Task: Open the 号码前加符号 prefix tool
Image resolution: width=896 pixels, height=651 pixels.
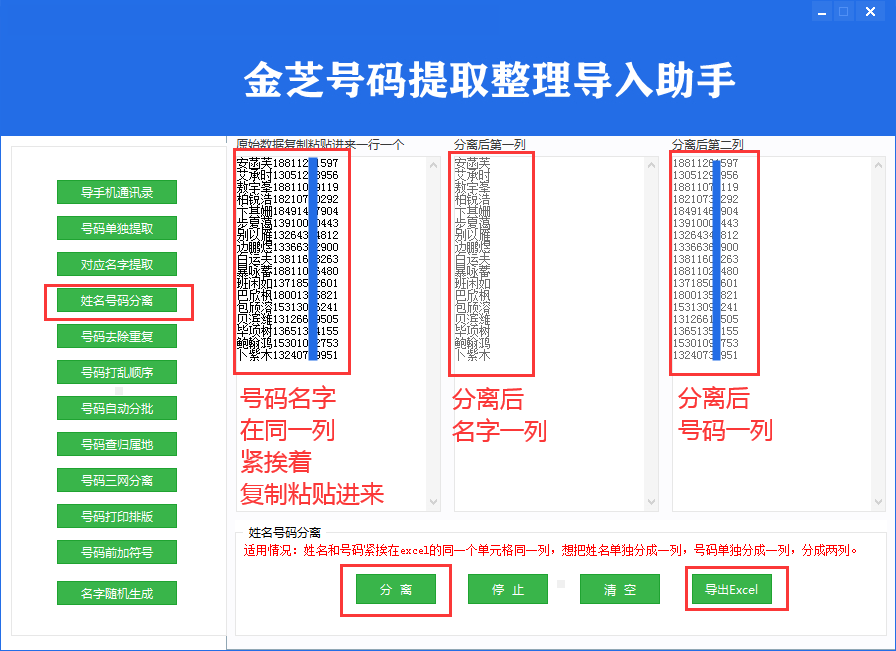Action: [x=116, y=552]
